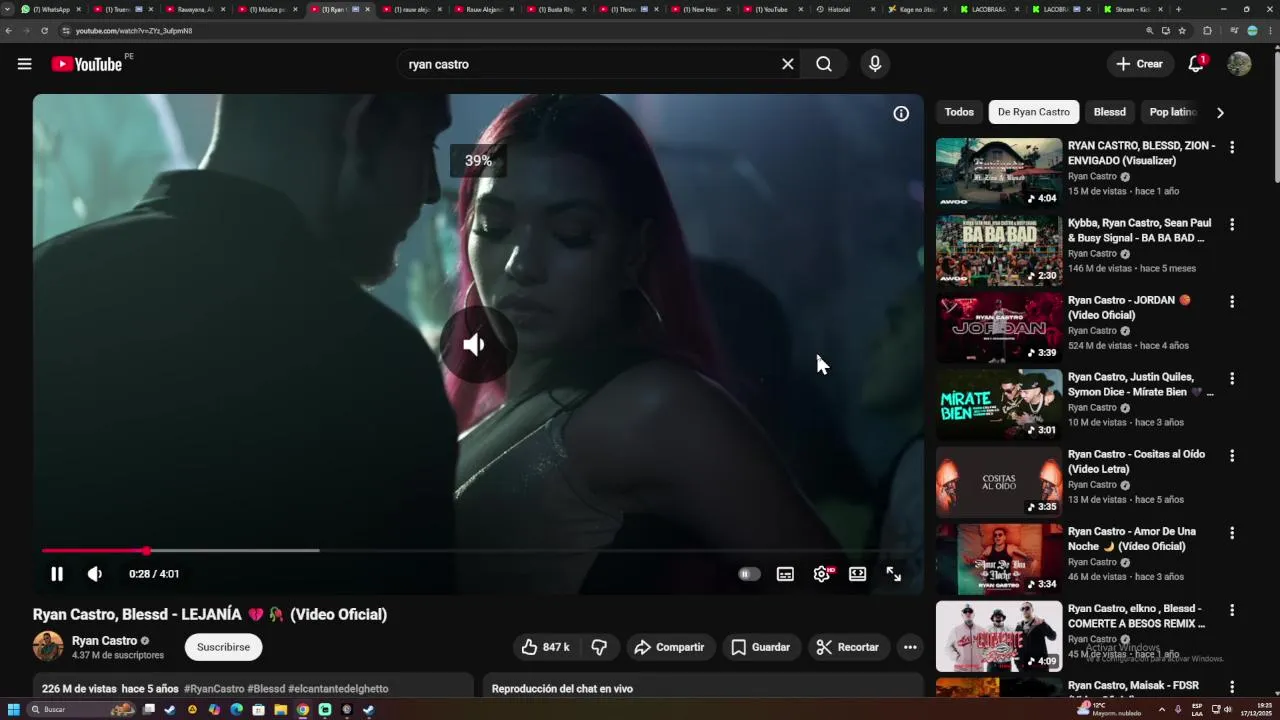Image resolution: width=1280 pixels, height=720 pixels.
Task: Run search with the magnifier button
Action: 824,64
